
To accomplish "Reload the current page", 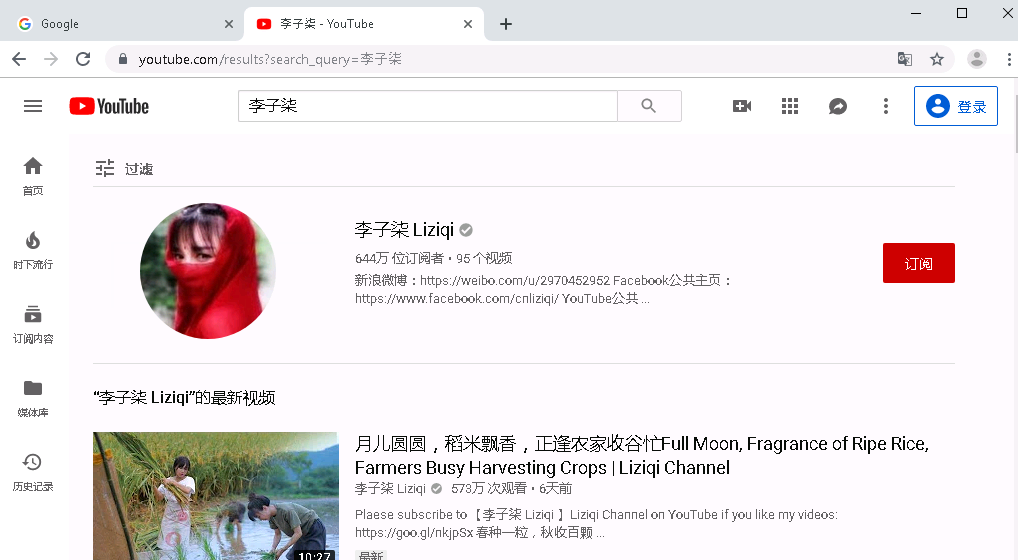I will (83, 59).
